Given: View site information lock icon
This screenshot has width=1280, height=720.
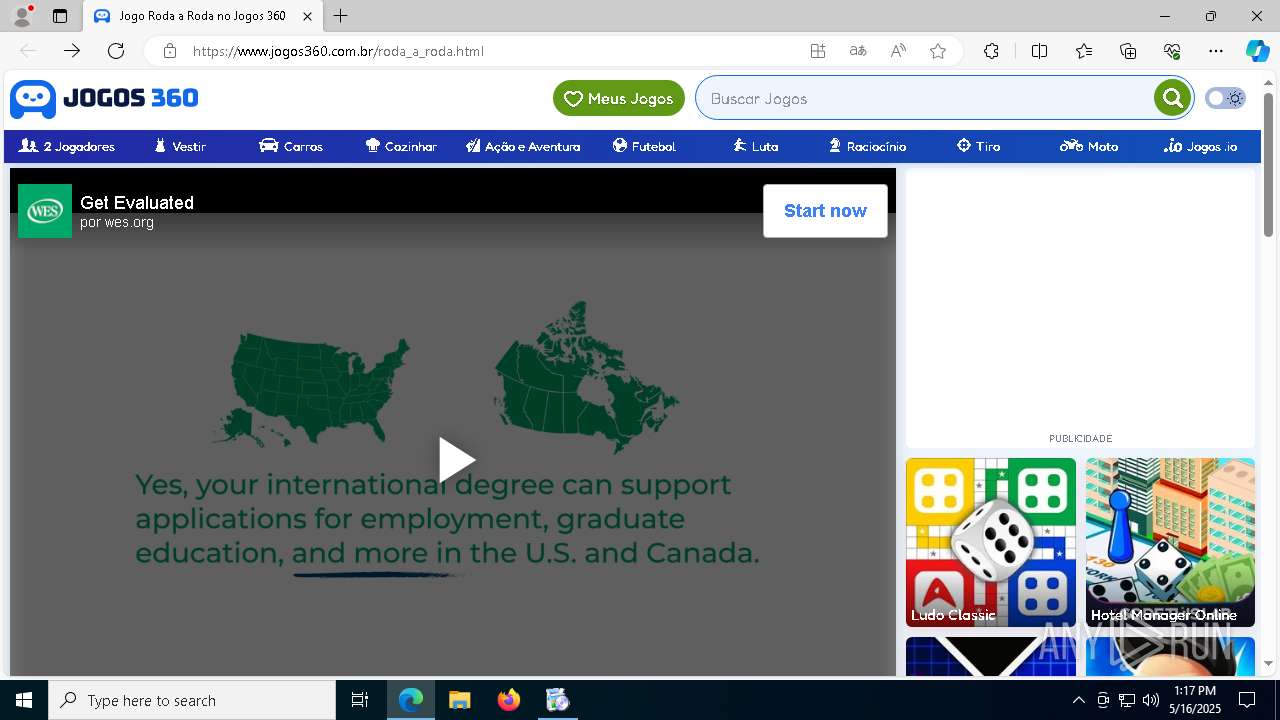Looking at the screenshot, I should 170,51.
